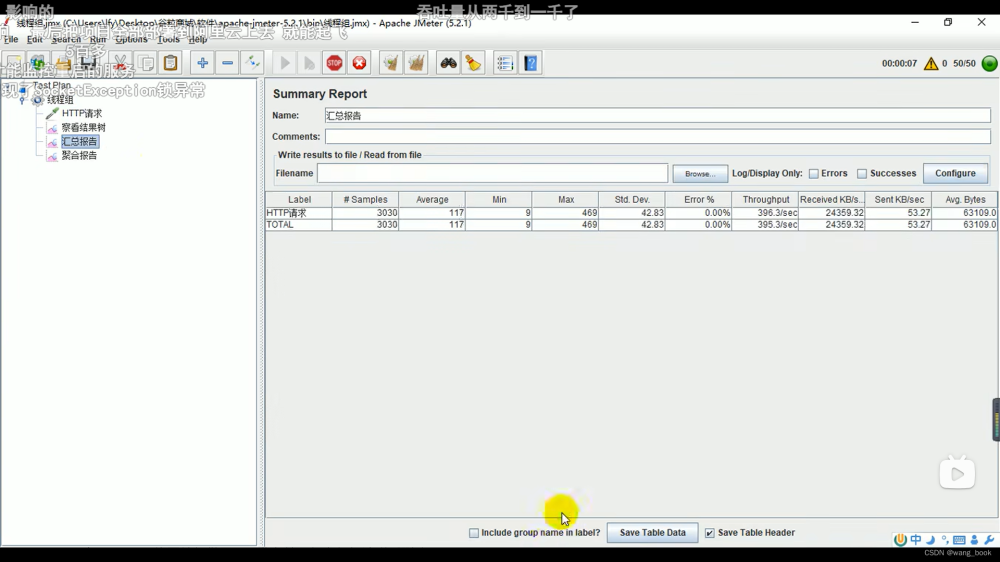Select 线程组 thread group node
Screen dimensions: 1000x562
(x=60, y=100)
